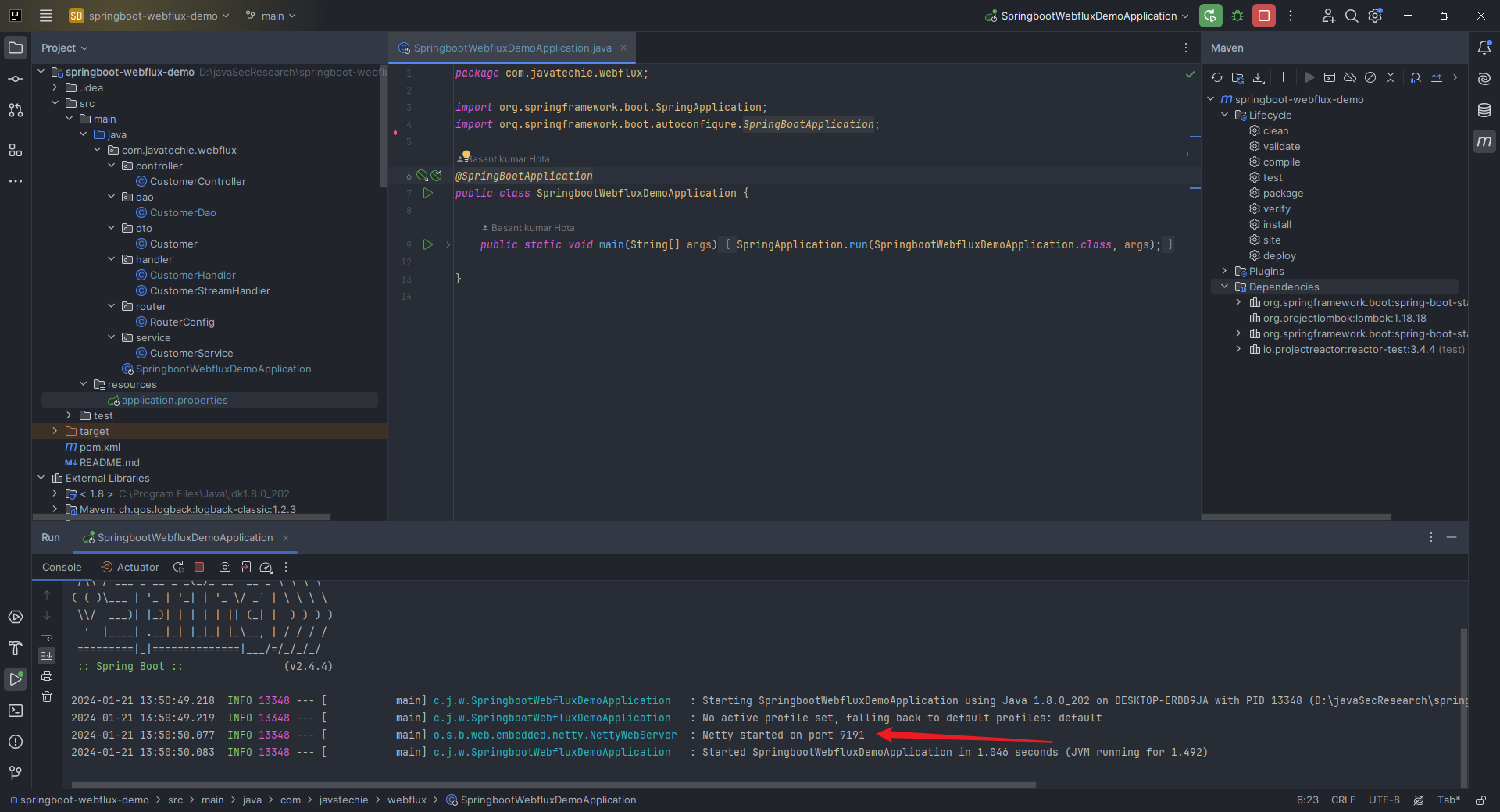
Task: Open the Database tool window icon
Action: click(1484, 110)
